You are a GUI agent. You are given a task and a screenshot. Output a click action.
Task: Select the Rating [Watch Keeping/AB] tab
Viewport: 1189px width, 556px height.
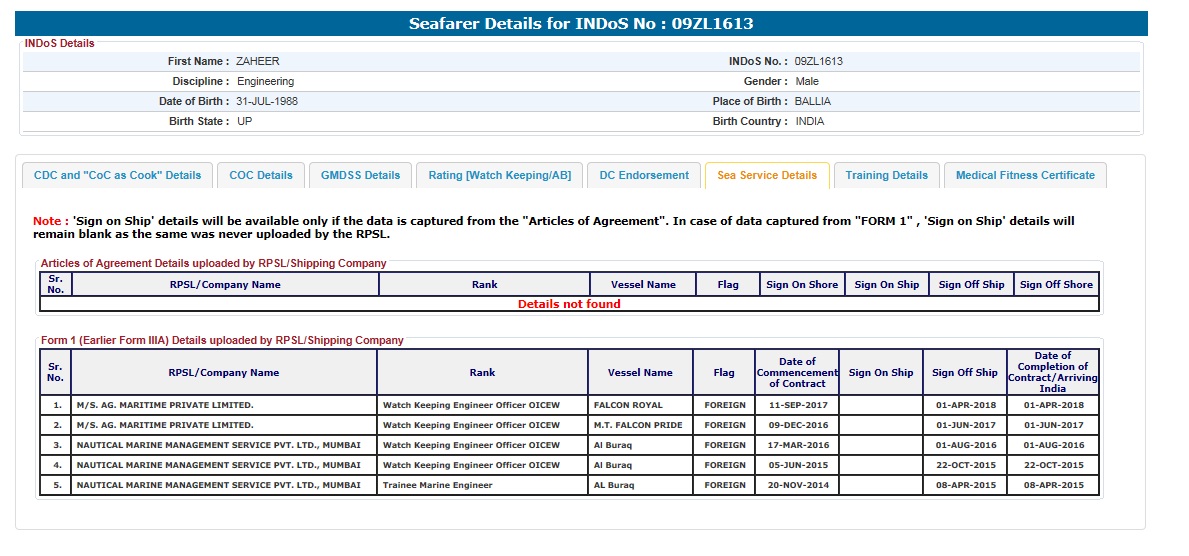pos(499,175)
